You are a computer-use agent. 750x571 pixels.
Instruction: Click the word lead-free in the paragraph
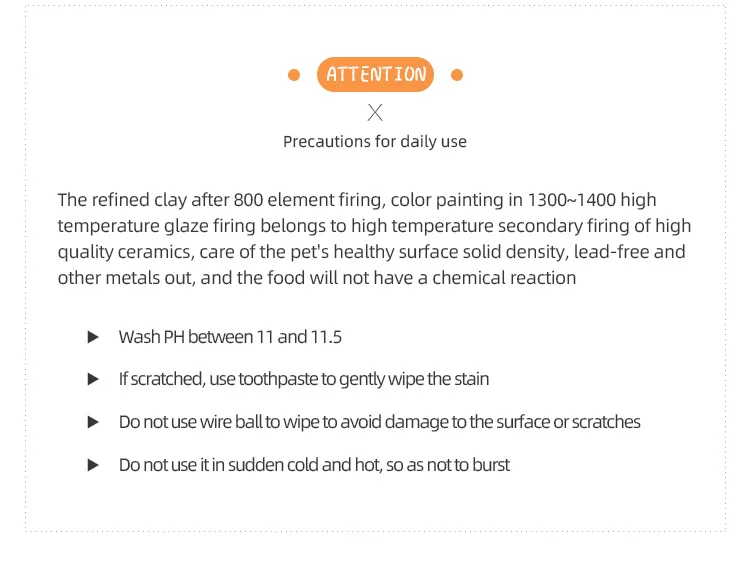point(610,252)
